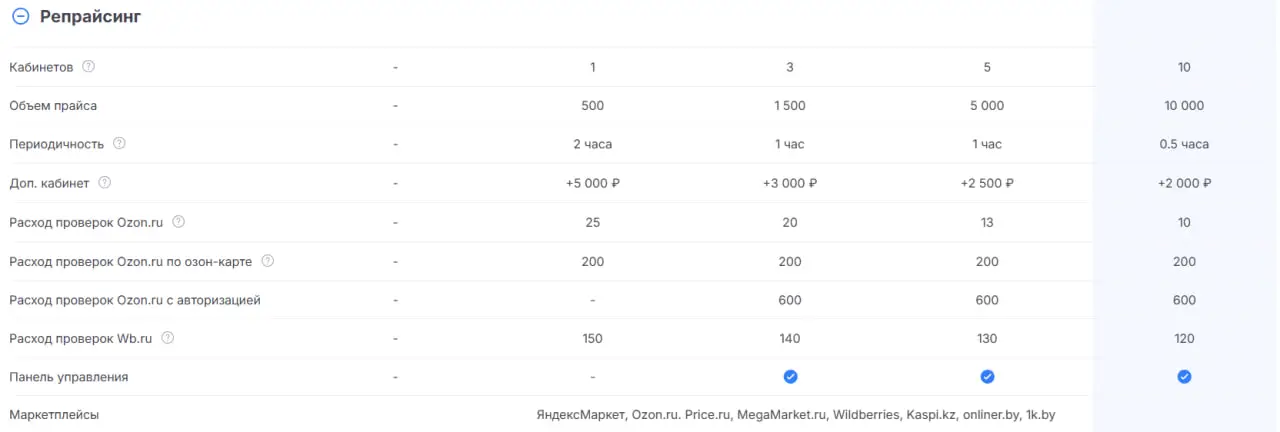
Task: Click help icon next to Кабинетов
Action: pos(89,67)
